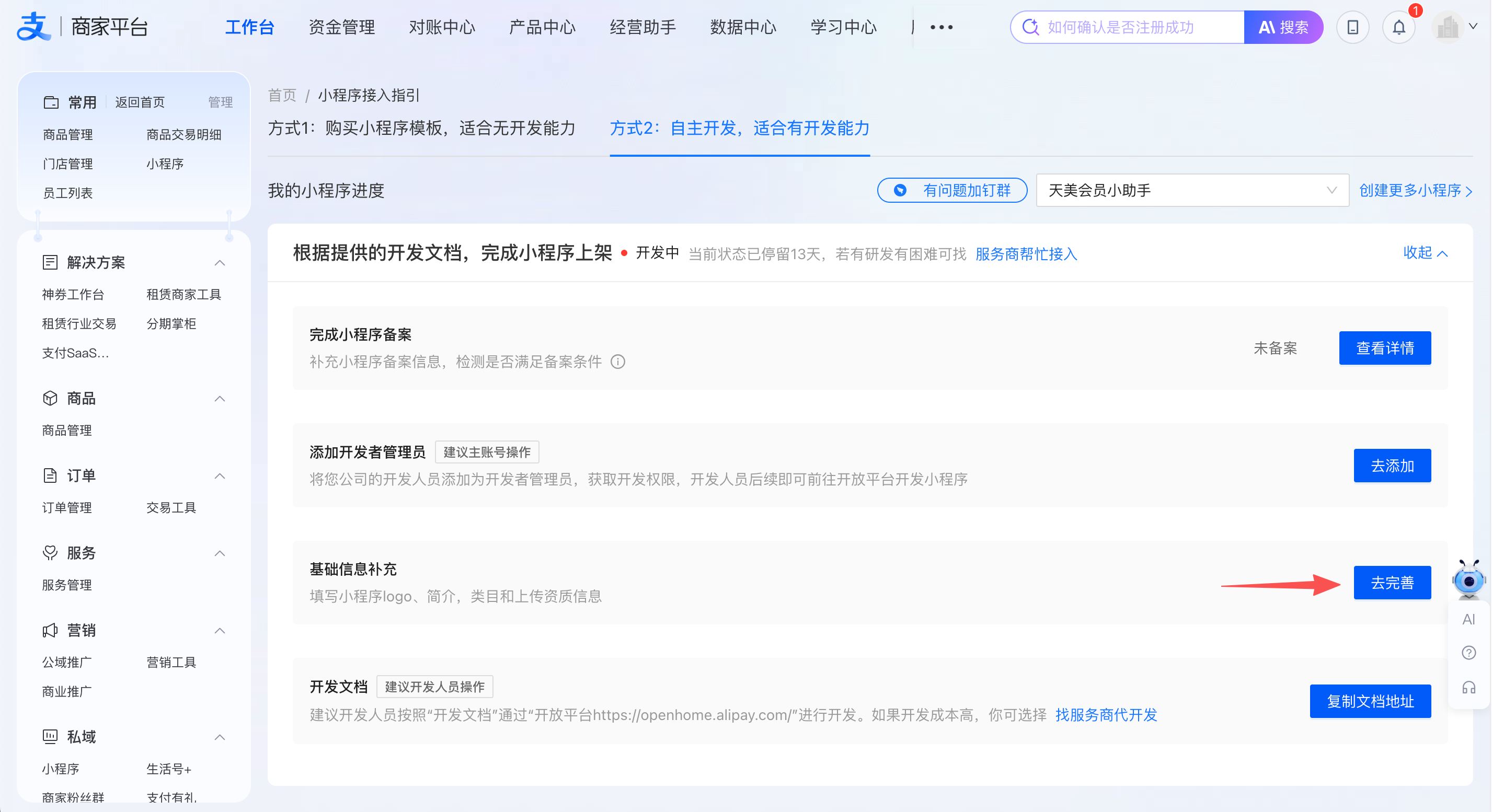Click the help question mark icon
This screenshot has width=1492, height=812.
(x=1468, y=653)
